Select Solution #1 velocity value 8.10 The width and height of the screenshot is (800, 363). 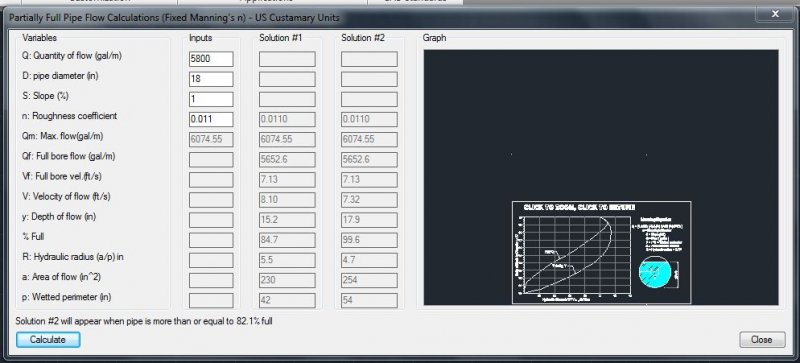pyautogui.click(x=287, y=200)
